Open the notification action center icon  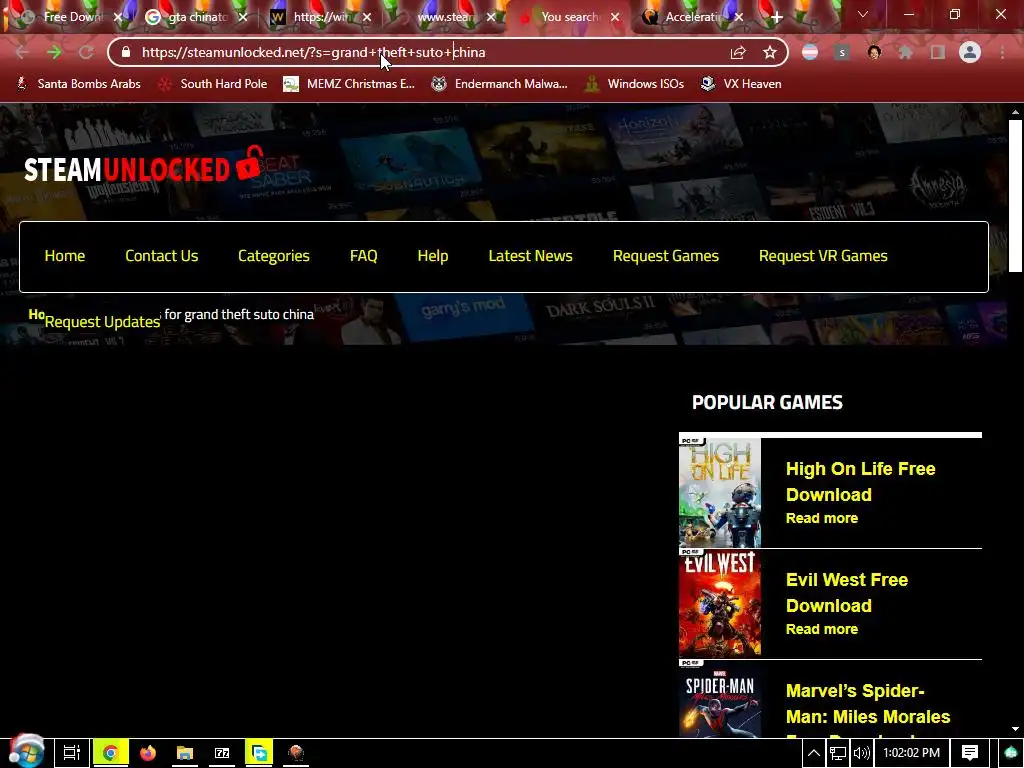(x=970, y=753)
